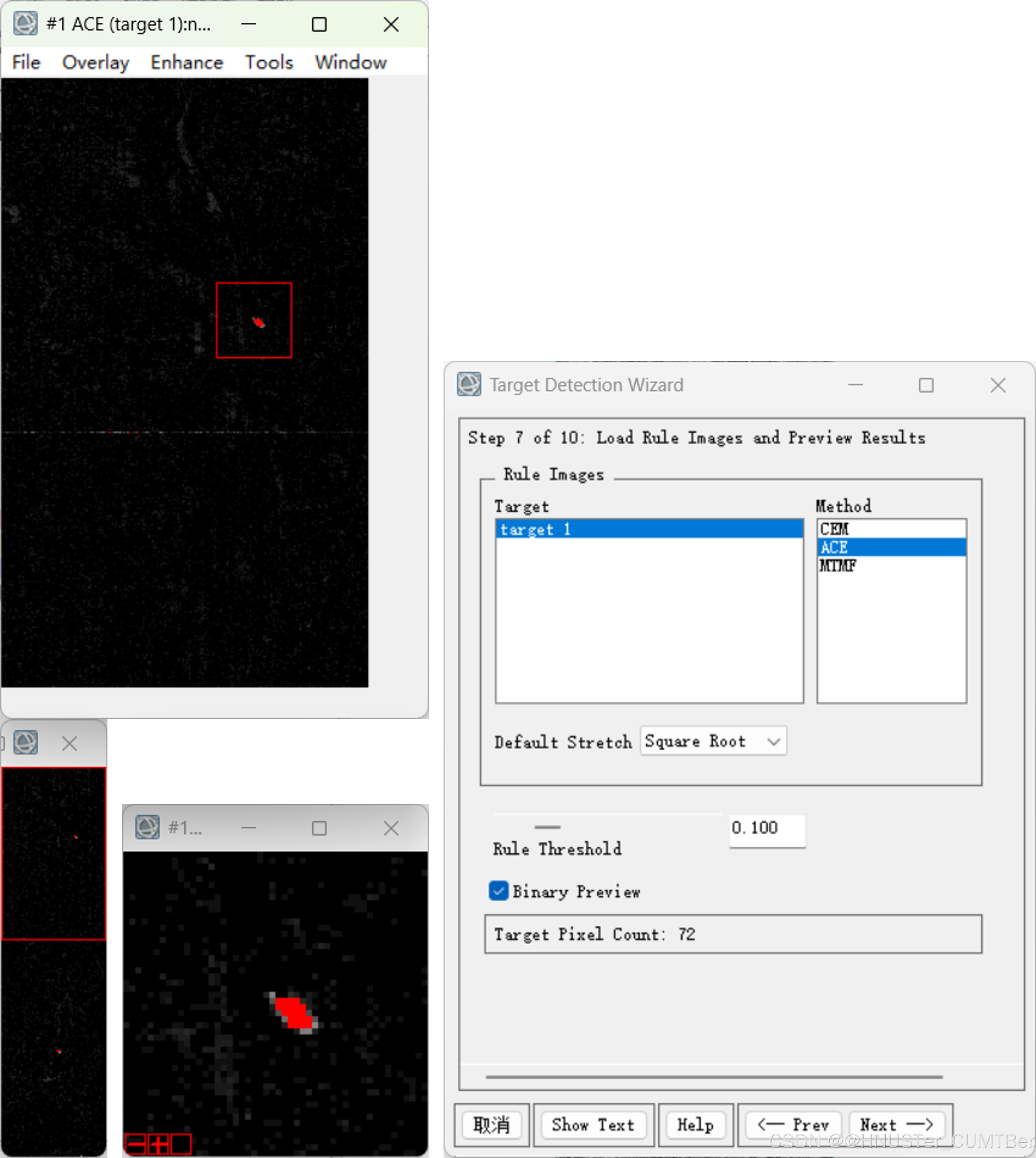Uncheck the Binary Preview checkbox
The height and width of the screenshot is (1158, 1036).
(498, 891)
